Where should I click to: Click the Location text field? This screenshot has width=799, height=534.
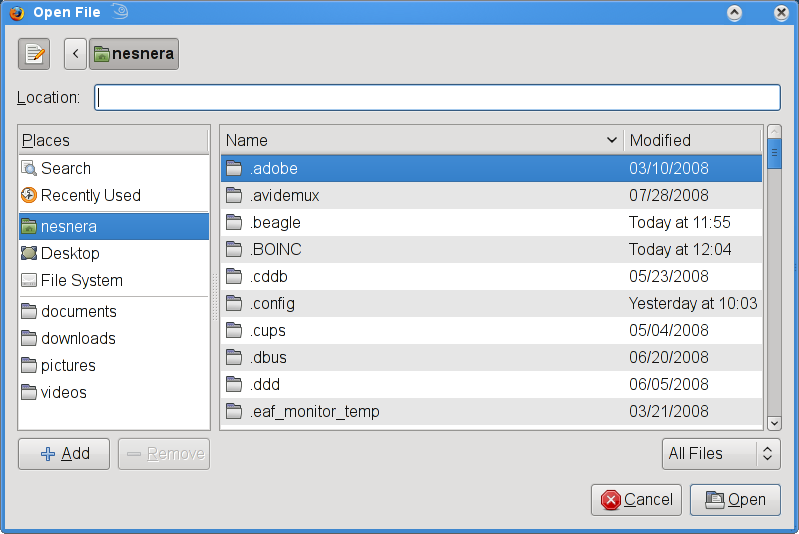click(x=437, y=97)
